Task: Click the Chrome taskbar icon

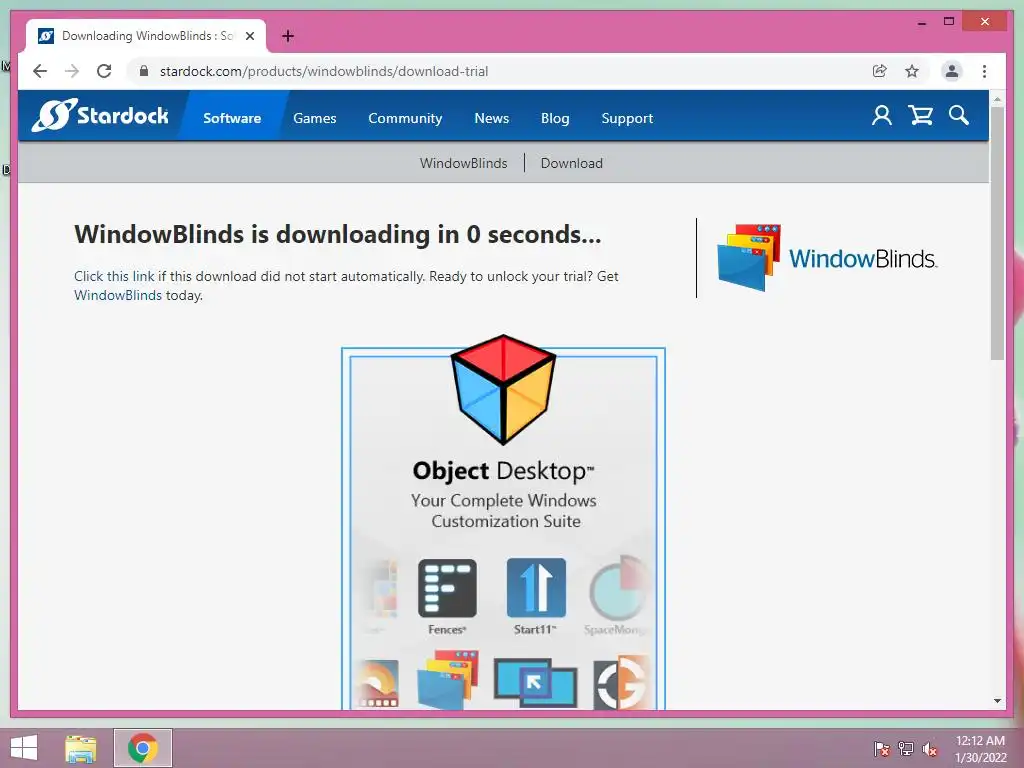Action: click(x=143, y=748)
